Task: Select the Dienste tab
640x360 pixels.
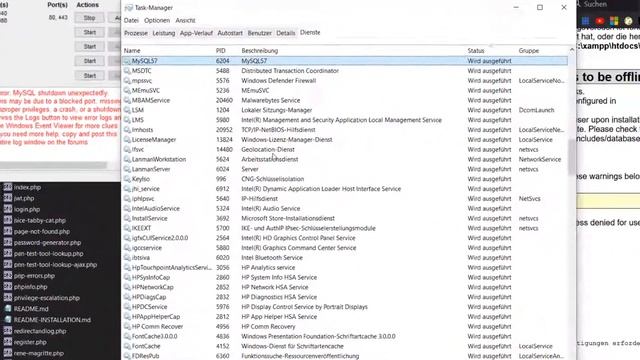Action: coord(310,33)
